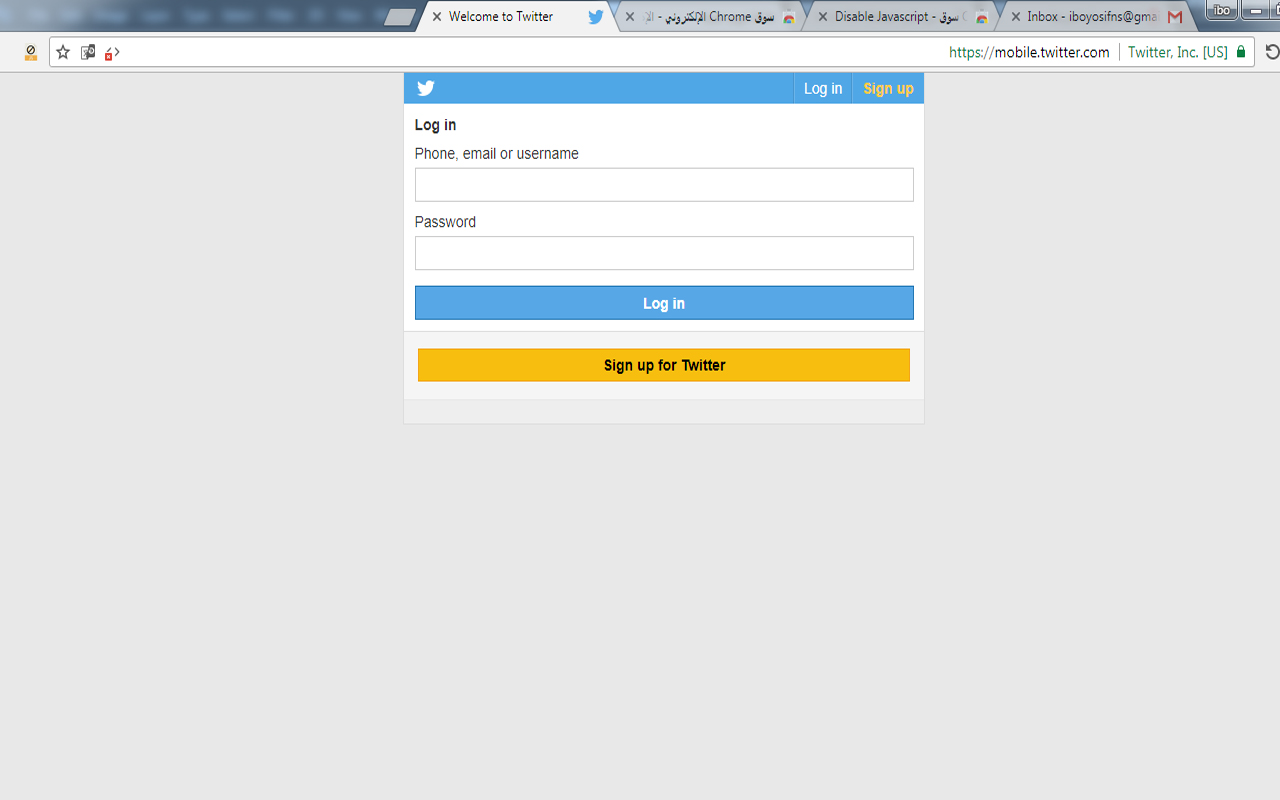Switch to the Gmail Inbox tab
Viewport: 1280px width, 800px height.
point(1095,17)
